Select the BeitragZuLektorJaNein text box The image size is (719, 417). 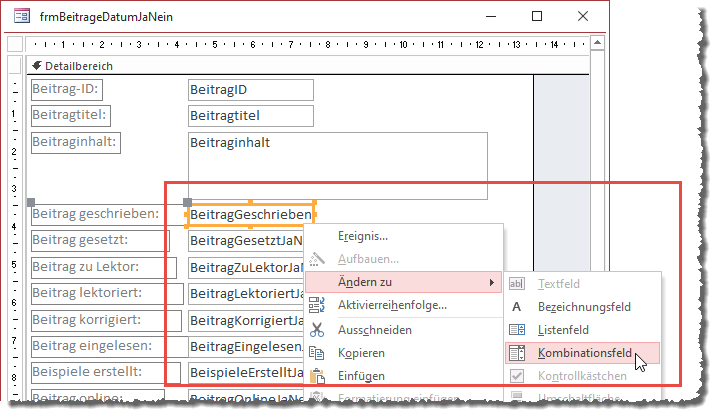point(246,267)
